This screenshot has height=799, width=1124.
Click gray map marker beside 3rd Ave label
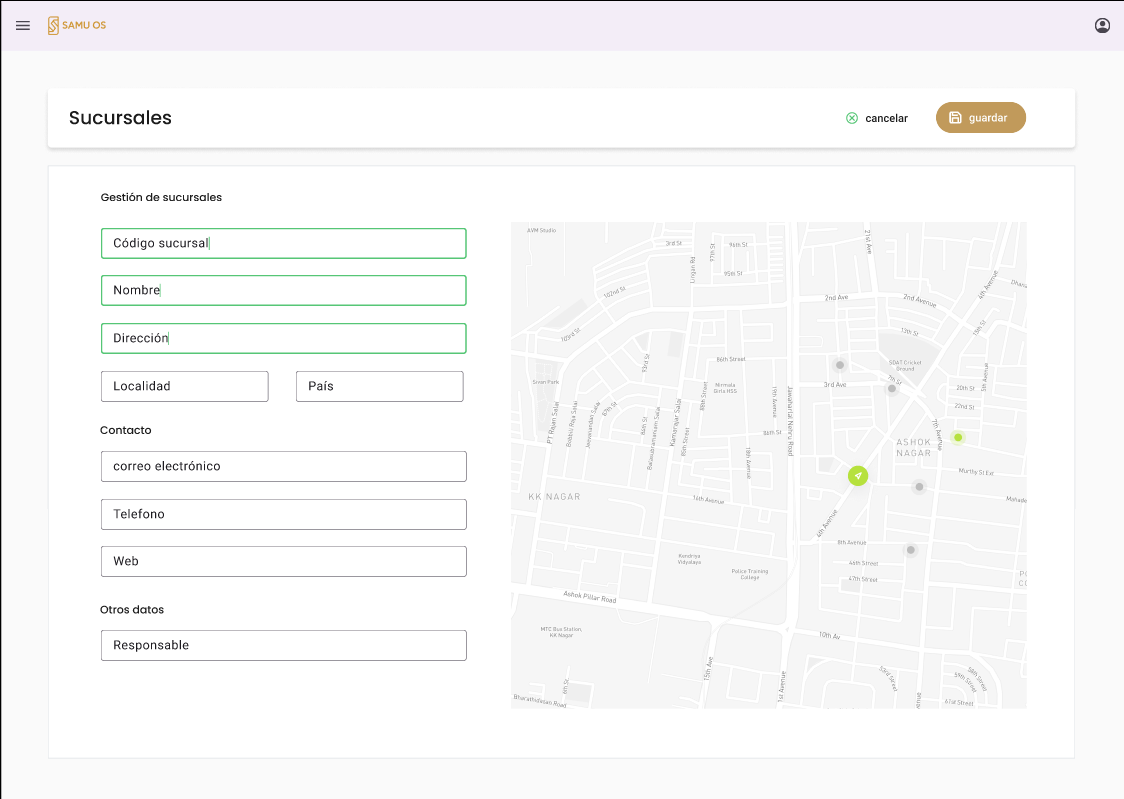click(x=840, y=365)
